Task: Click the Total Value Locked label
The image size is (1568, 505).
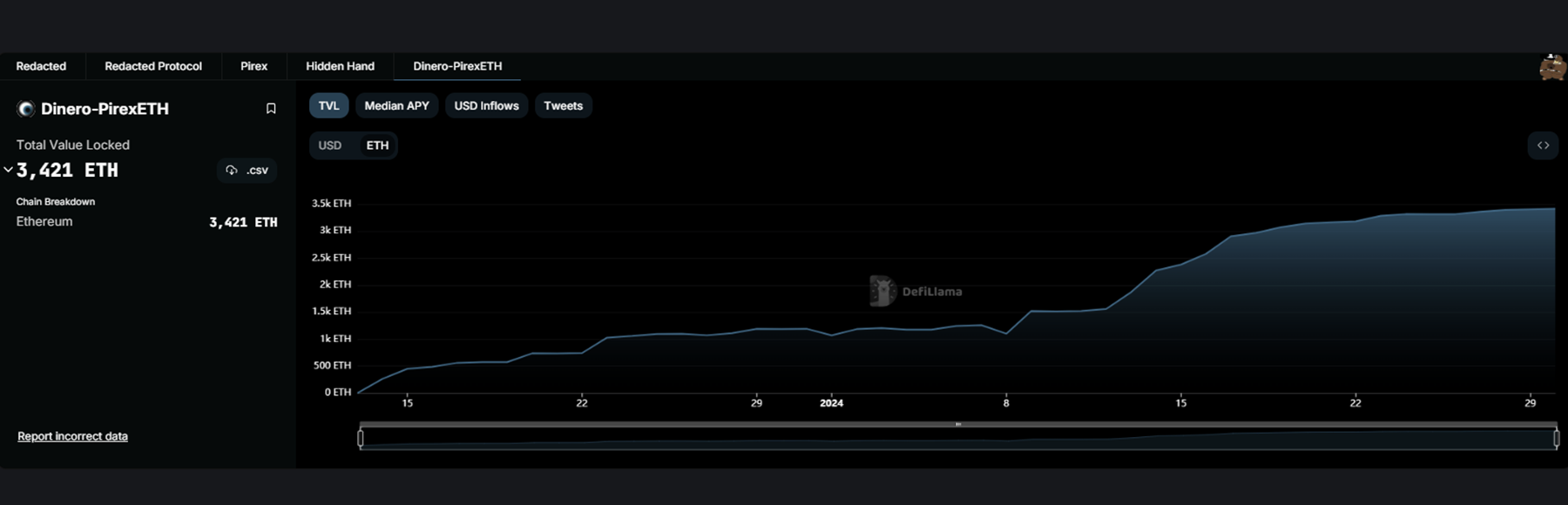Action: [72, 145]
